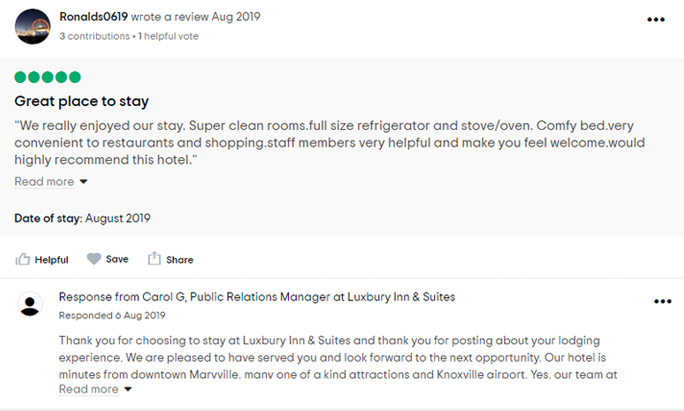Click the arrow beside the response's Read more
Viewport: 684px width, 411px height.
click(129, 390)
